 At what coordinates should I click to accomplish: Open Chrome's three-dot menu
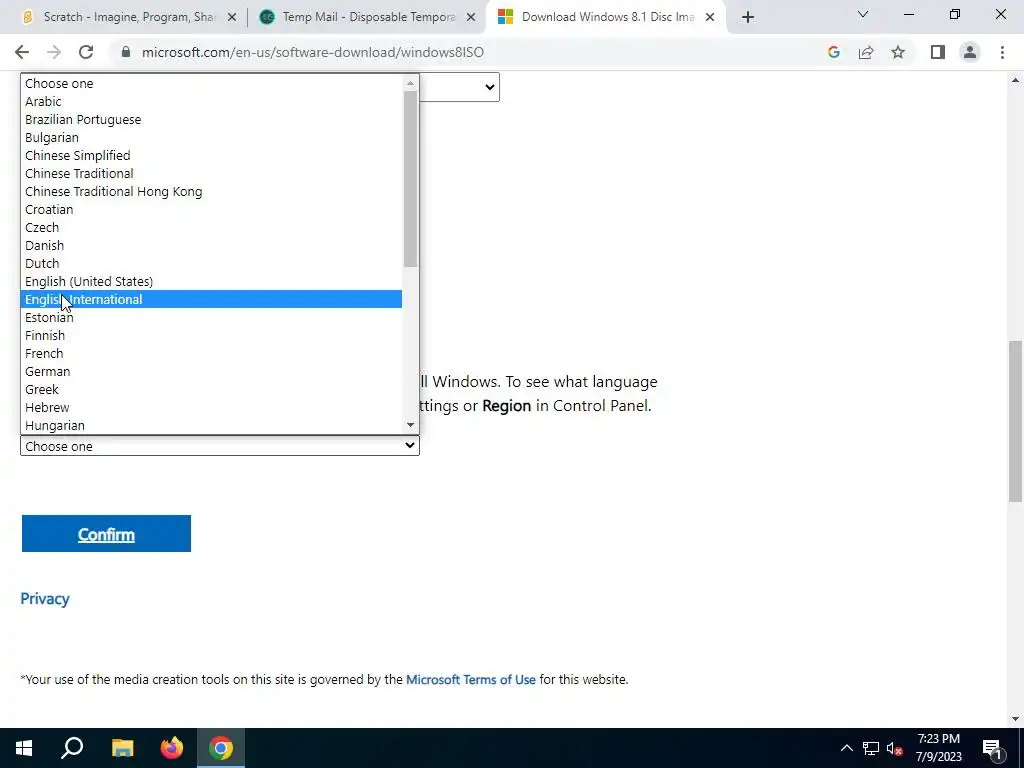pyautogui.click(x=1002, y=52)
